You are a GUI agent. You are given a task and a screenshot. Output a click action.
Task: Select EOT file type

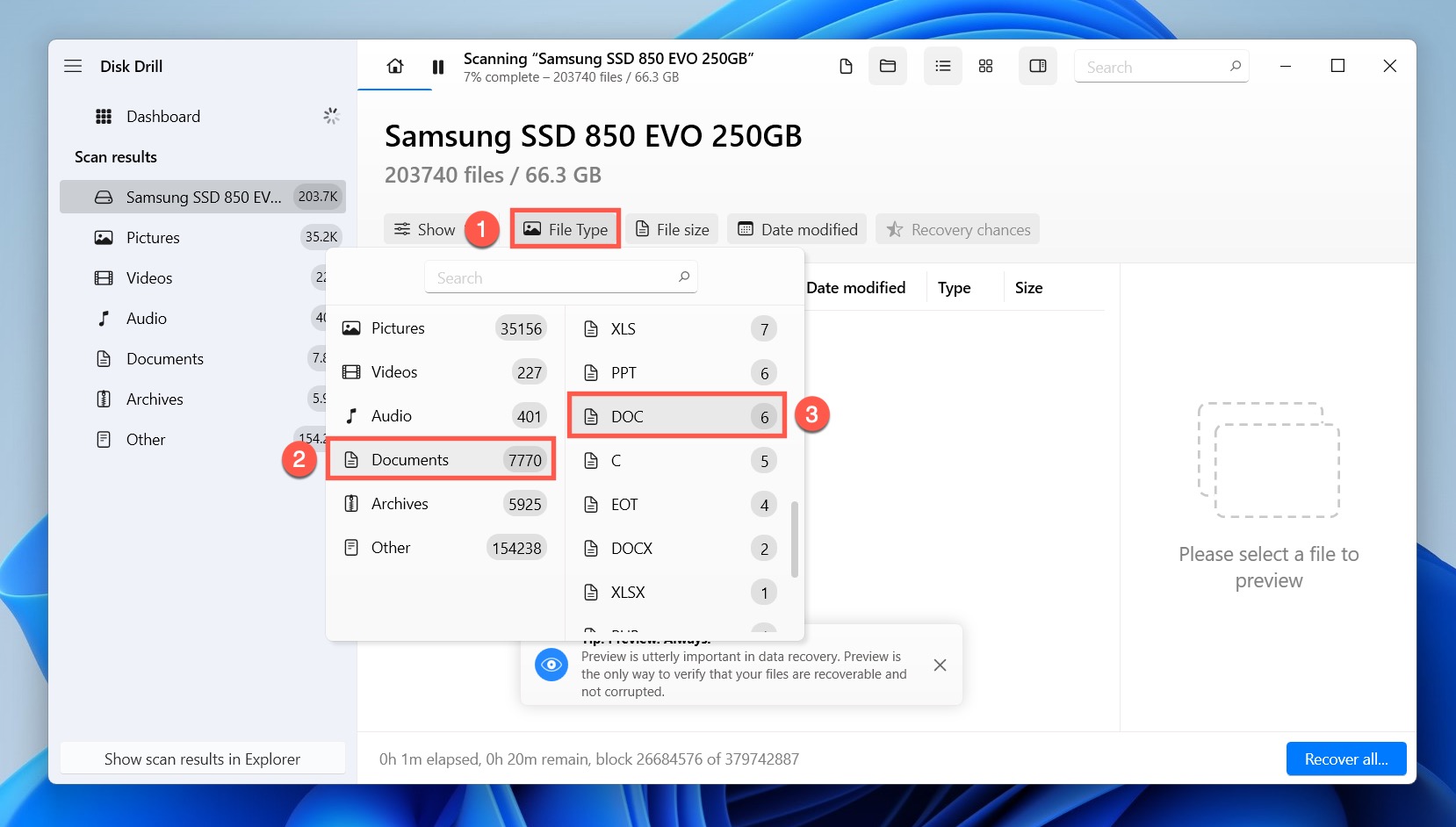[678, 505]
